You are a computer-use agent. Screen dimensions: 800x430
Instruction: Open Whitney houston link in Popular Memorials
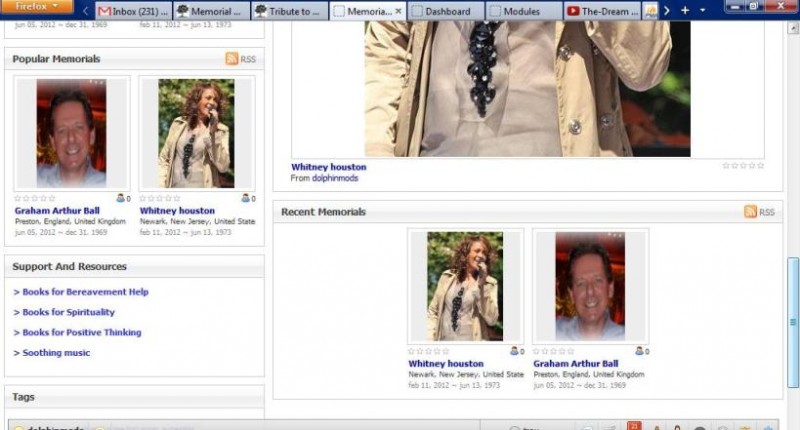pyautogui.click(x=177, y=211)
